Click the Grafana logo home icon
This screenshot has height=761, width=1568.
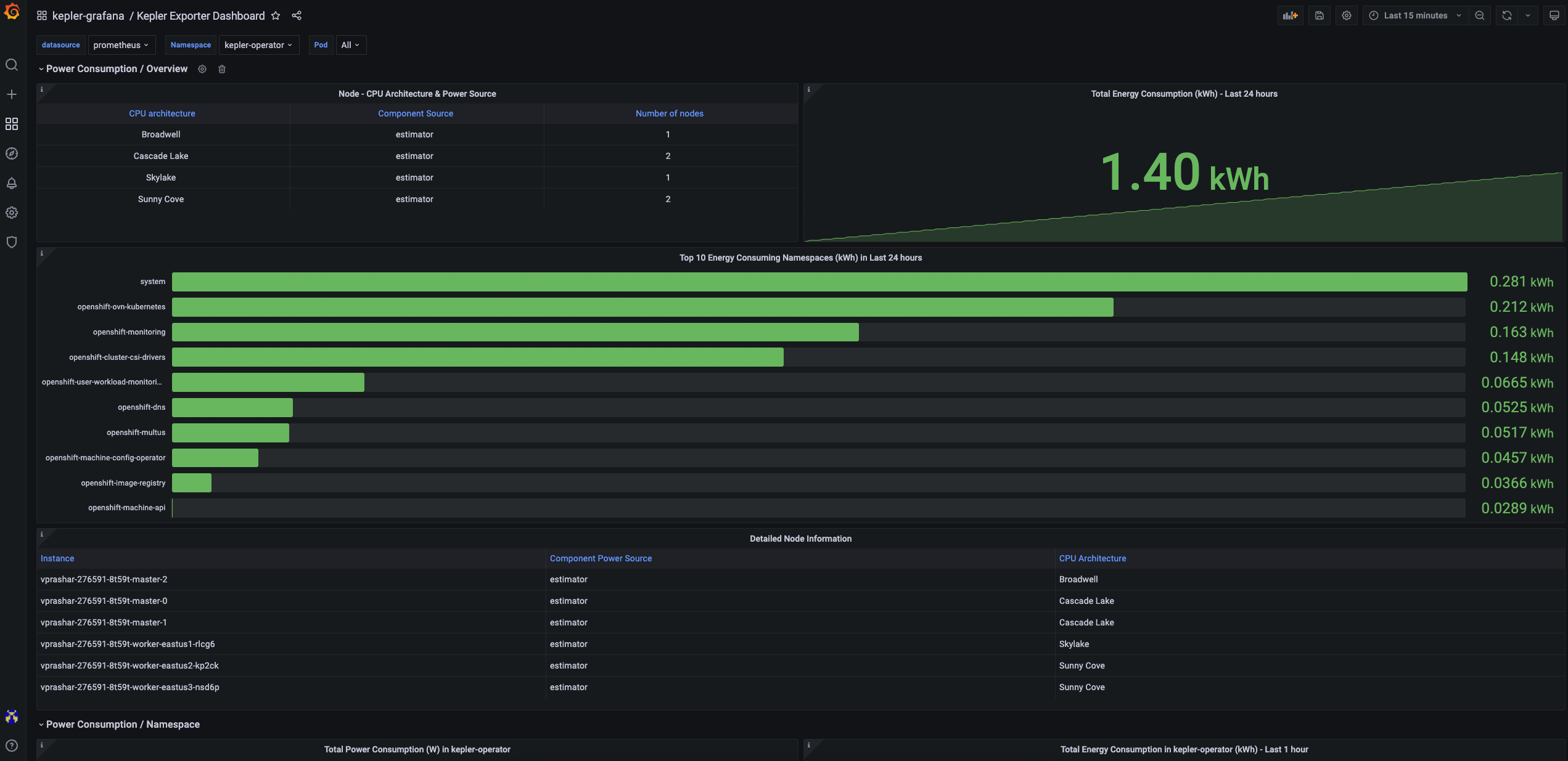(12, 12)
